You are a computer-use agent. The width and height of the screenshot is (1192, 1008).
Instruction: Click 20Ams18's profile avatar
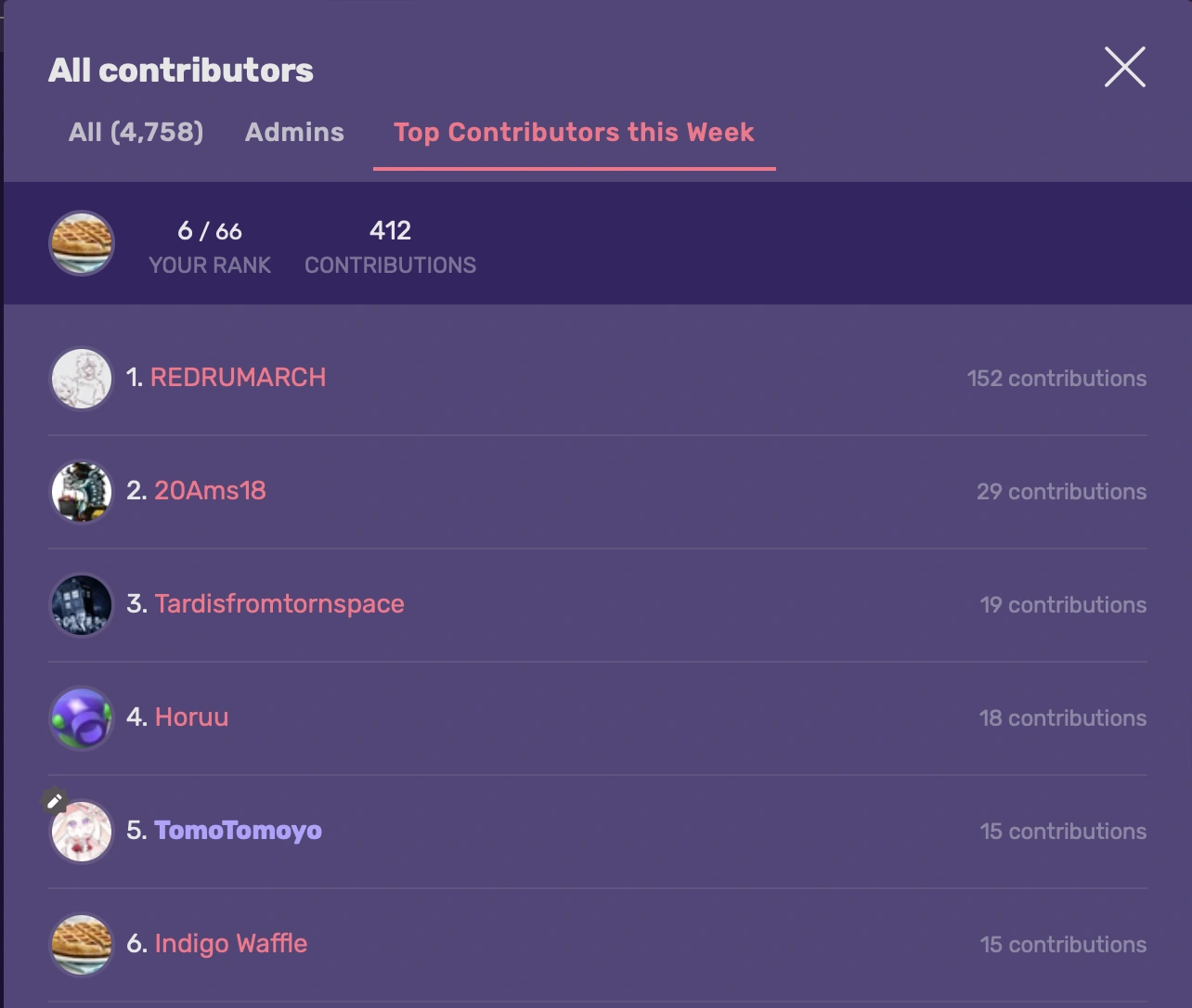[x=81, y=491]
